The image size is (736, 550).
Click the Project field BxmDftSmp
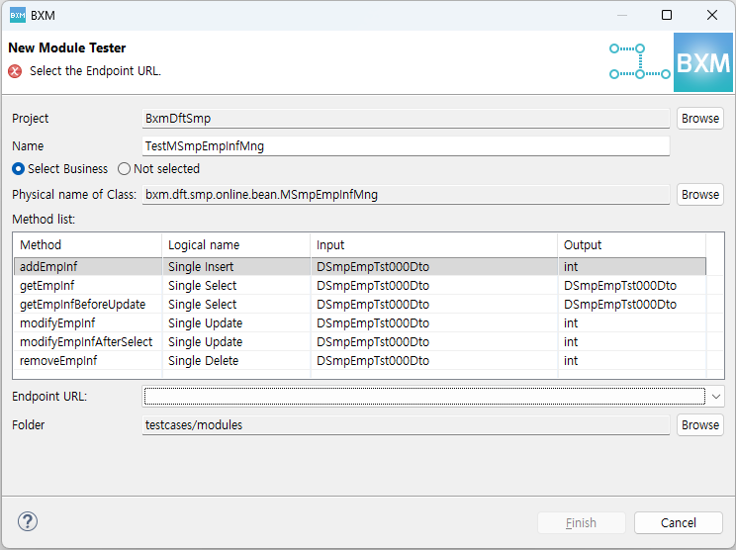(x=406, y=118)
